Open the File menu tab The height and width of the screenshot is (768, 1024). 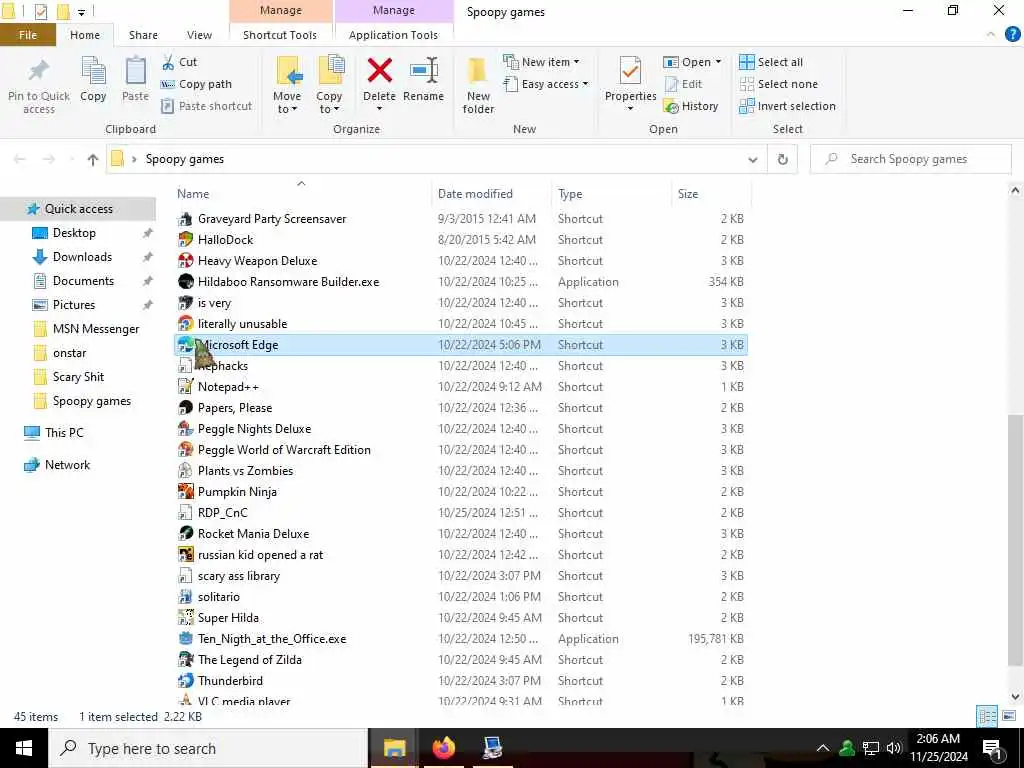[x=27, y=35]
